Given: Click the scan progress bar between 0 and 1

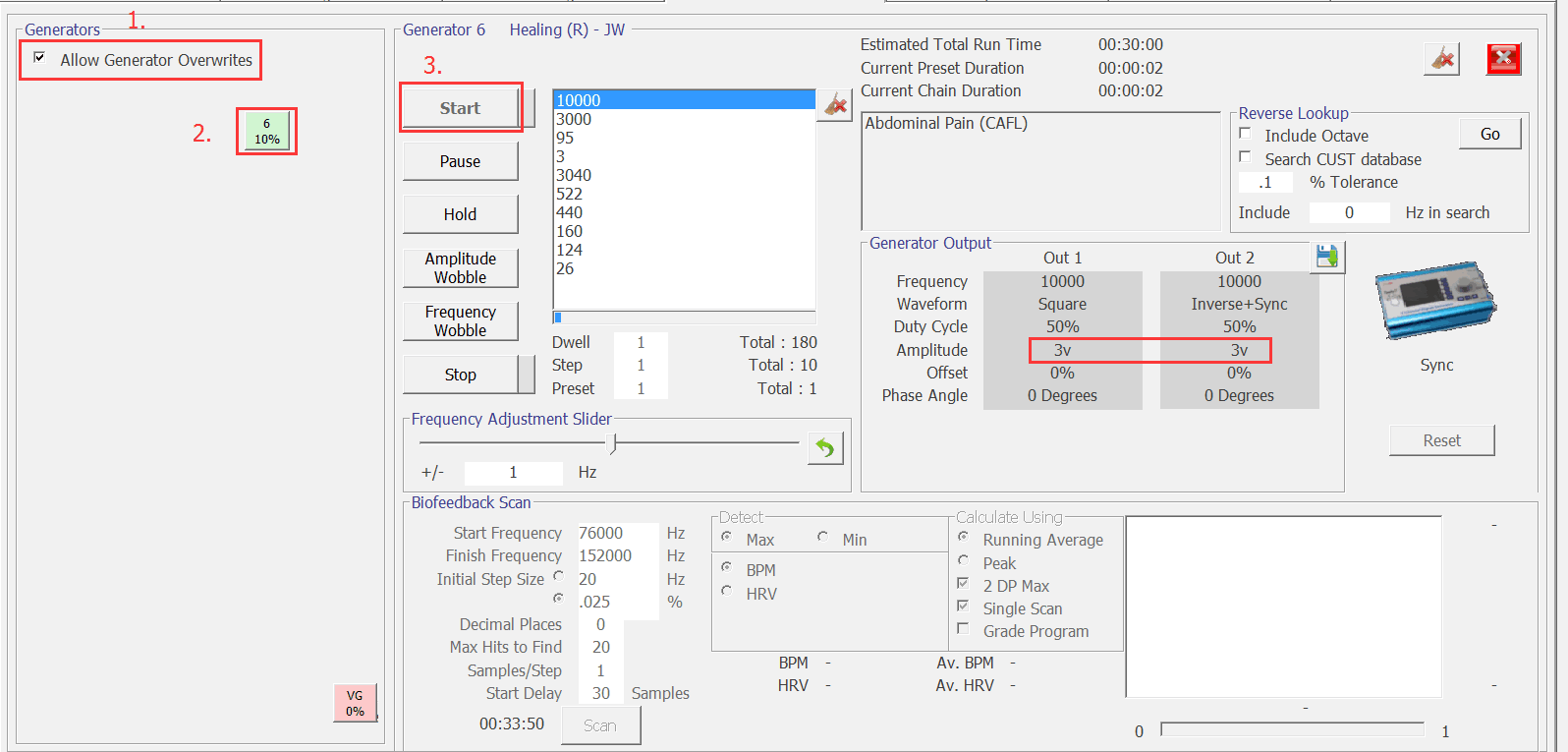Looking at the screenshot, I should point(1292,729).
